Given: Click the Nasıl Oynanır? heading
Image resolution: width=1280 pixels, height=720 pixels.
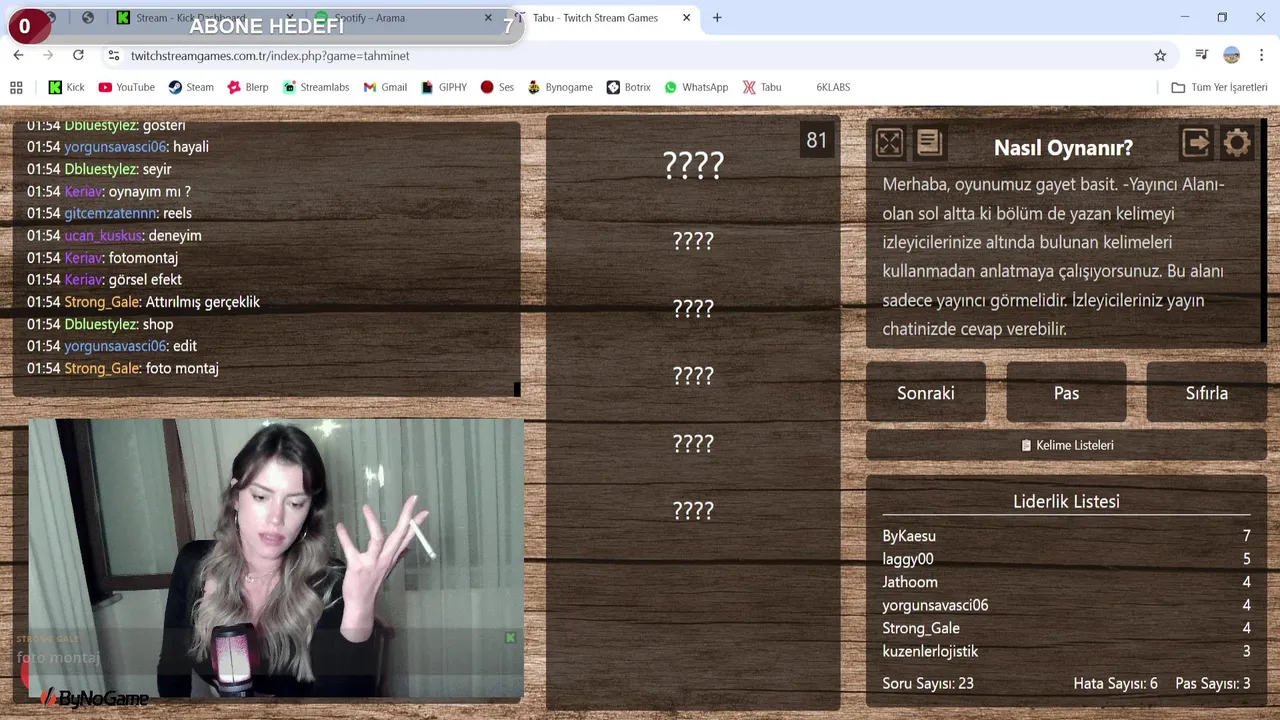Looking at the screenshot, I should 1063,148.
